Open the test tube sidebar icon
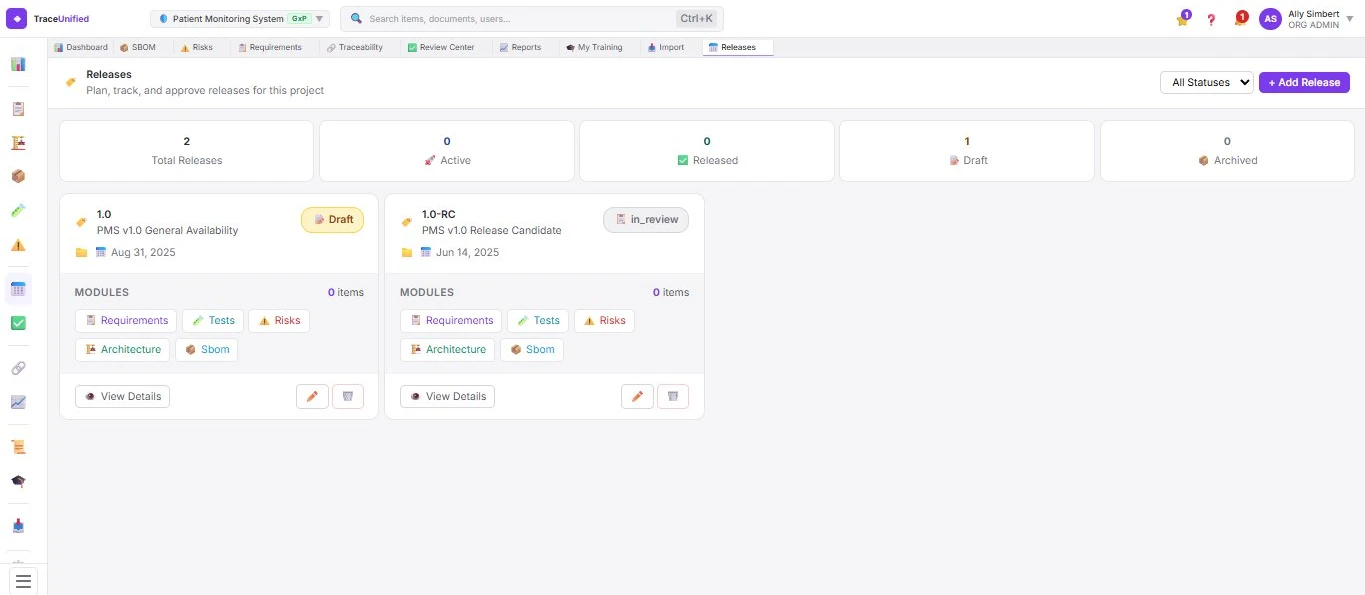Image resolution: width=1365 pixels, height=595 pixels. (18, 211)
